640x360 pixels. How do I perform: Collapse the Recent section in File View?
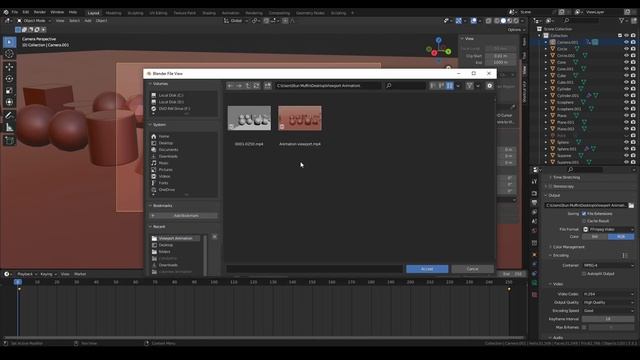pos(159,227)
